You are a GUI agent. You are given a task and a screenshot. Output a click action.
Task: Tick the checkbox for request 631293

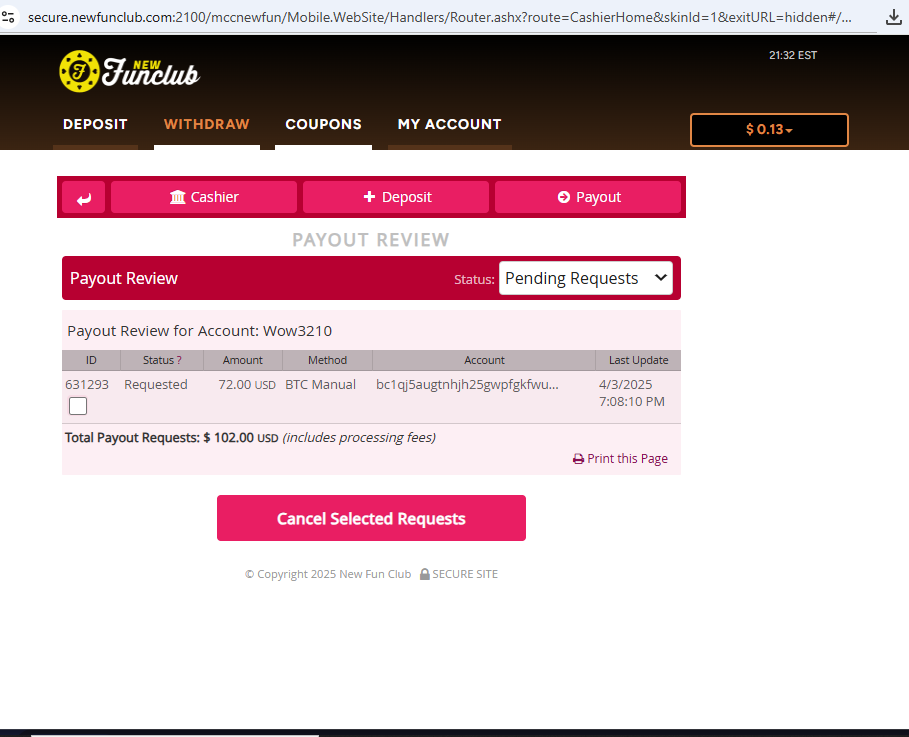(78, 406)
